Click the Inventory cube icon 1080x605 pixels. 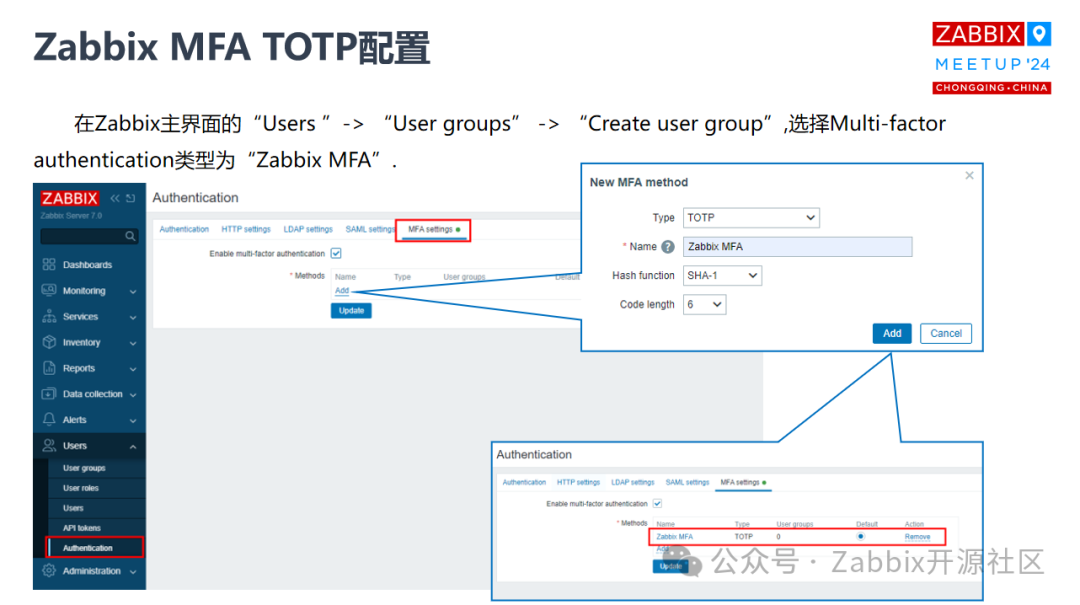click(49, 342)
